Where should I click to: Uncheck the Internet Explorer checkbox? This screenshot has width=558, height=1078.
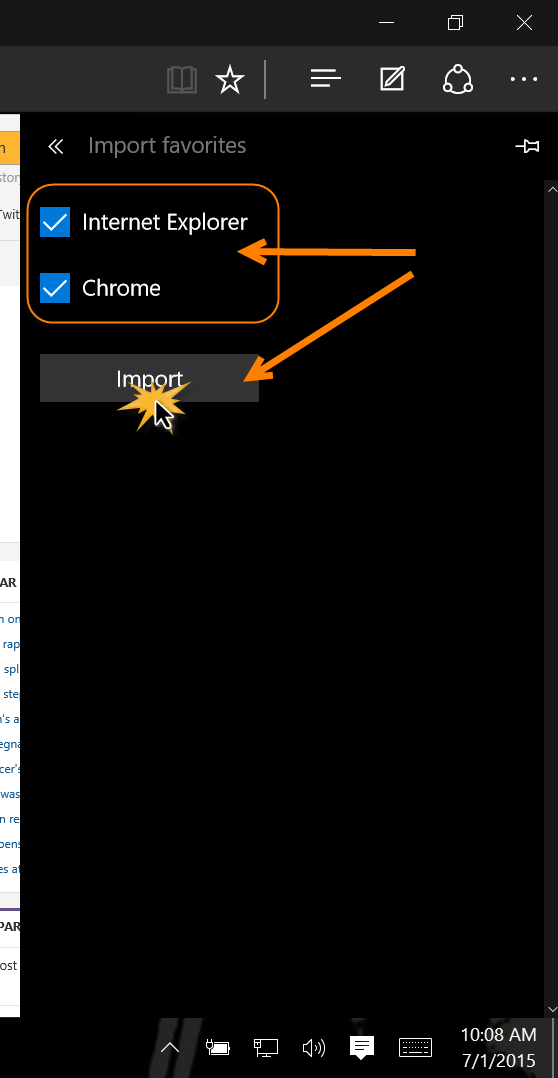[55, 222]
